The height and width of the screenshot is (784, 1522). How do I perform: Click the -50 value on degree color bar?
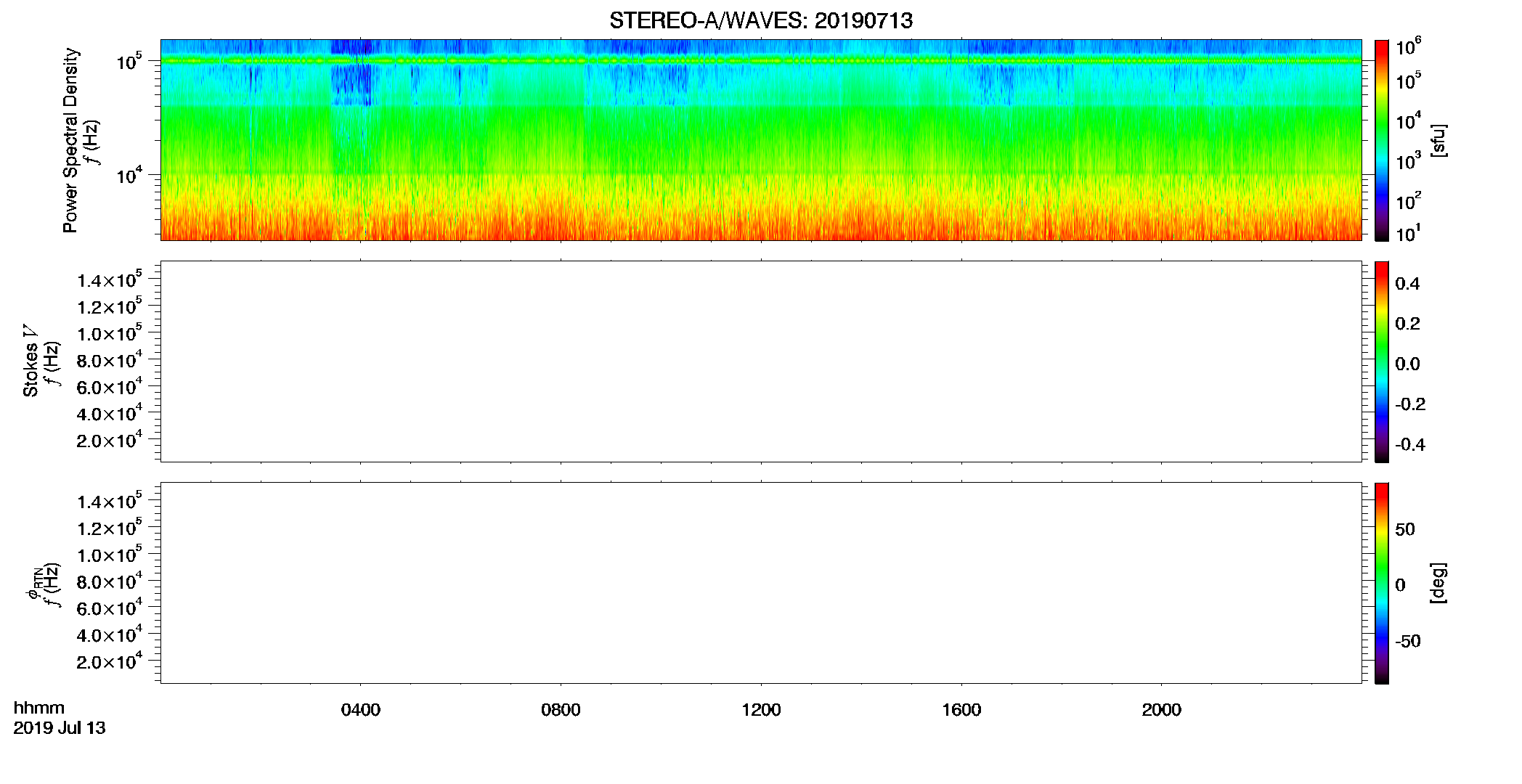coord(1408,642)
